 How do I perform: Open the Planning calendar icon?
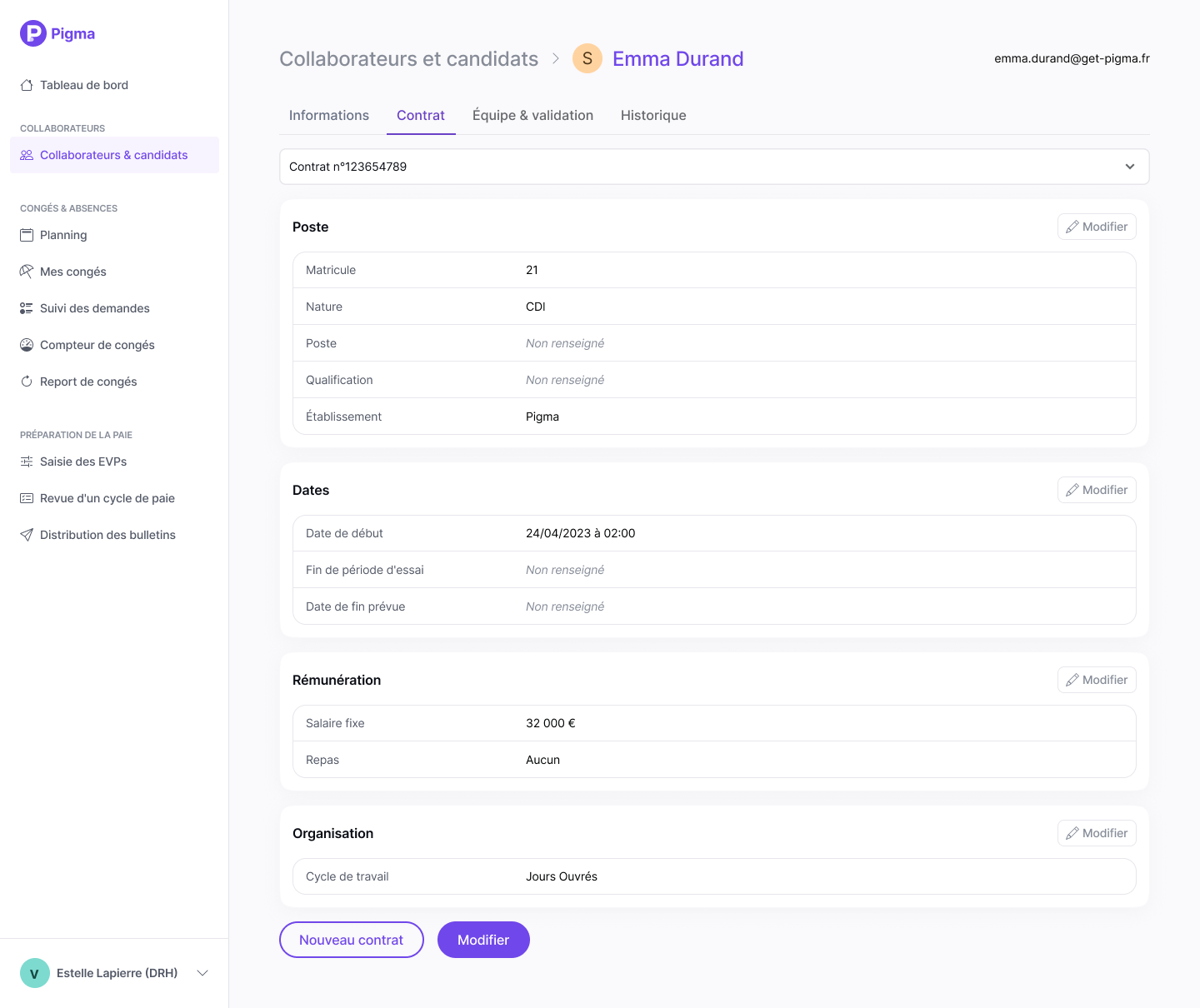pos(27,235)
